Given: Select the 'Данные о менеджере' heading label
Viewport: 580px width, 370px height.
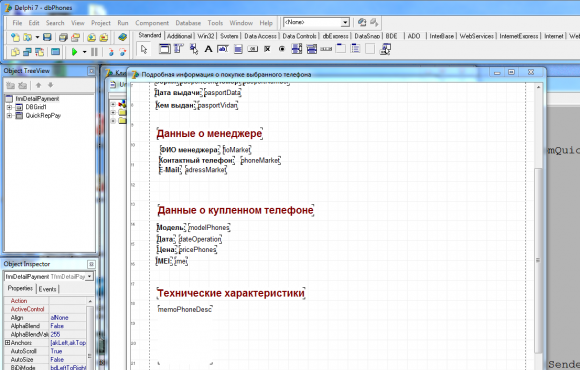Looking at the screenshot, I should (209, 134).
